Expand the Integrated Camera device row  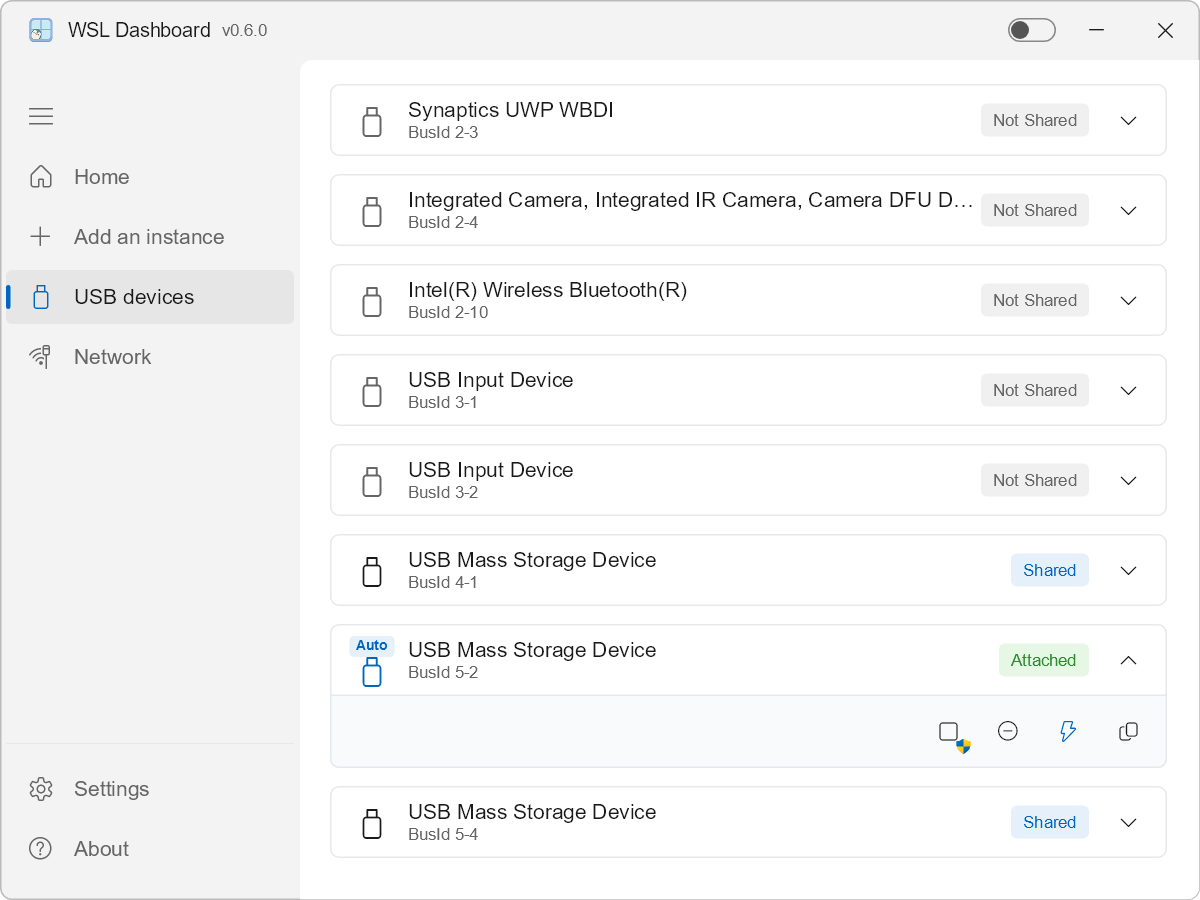coord(1128,211)
